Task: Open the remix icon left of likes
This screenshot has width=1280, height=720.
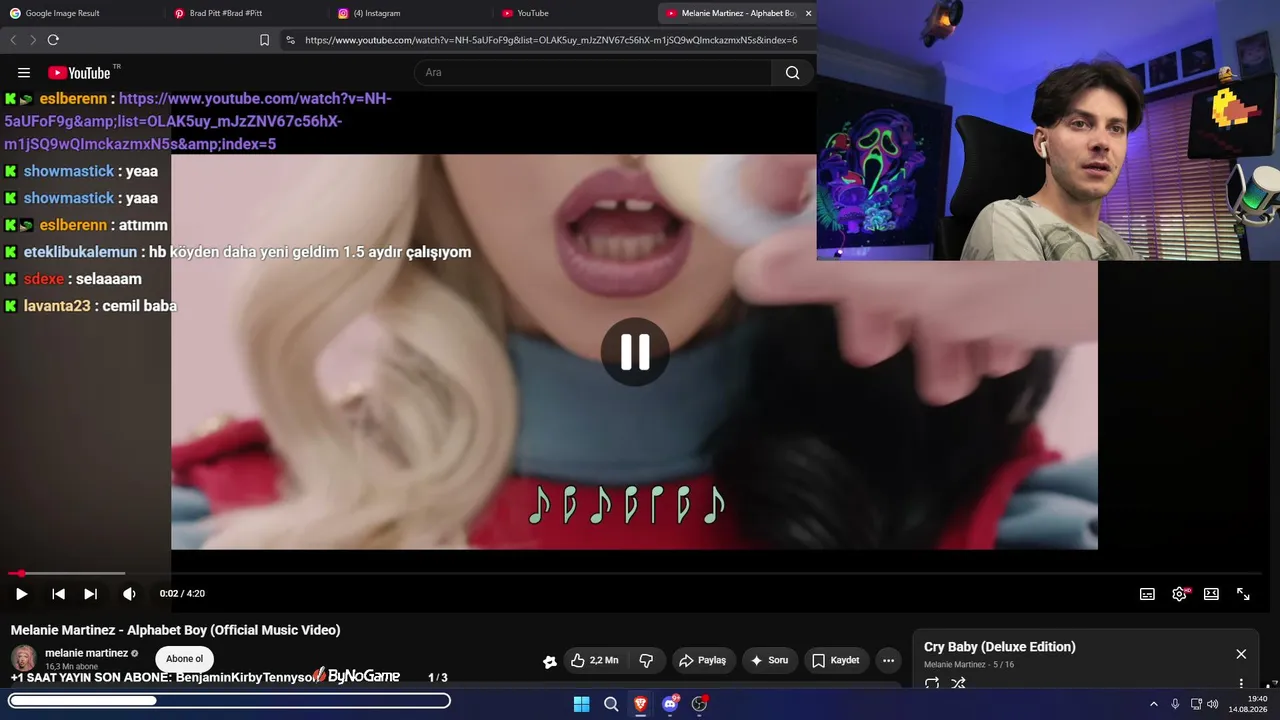Action: 549,661
